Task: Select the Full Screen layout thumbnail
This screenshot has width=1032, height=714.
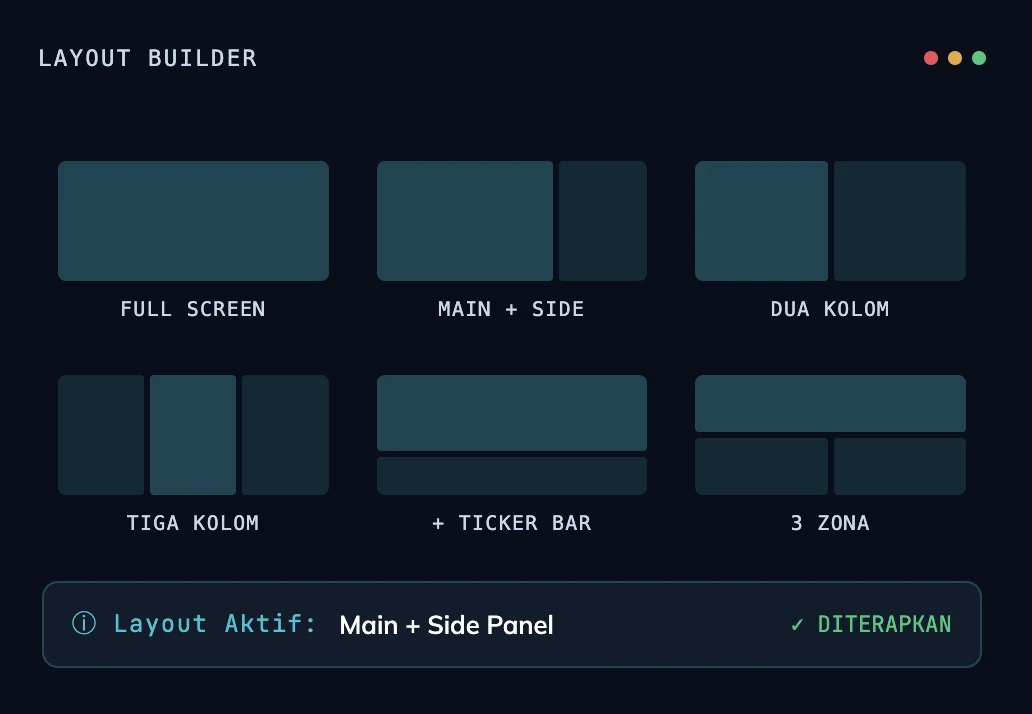Action: pyautogui.click(x=193, y=221)
